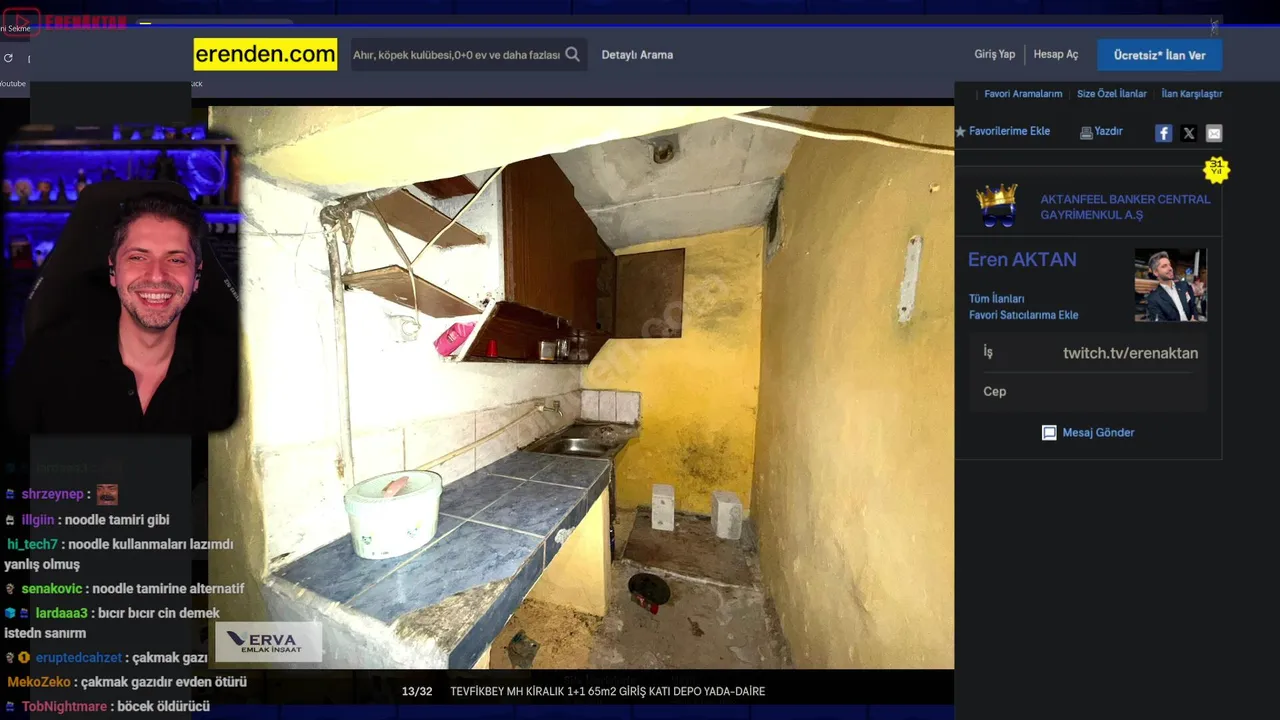This screenshot has width=1280, height=720.
Task: Click chat user senakovic
Action: (52, 589)
